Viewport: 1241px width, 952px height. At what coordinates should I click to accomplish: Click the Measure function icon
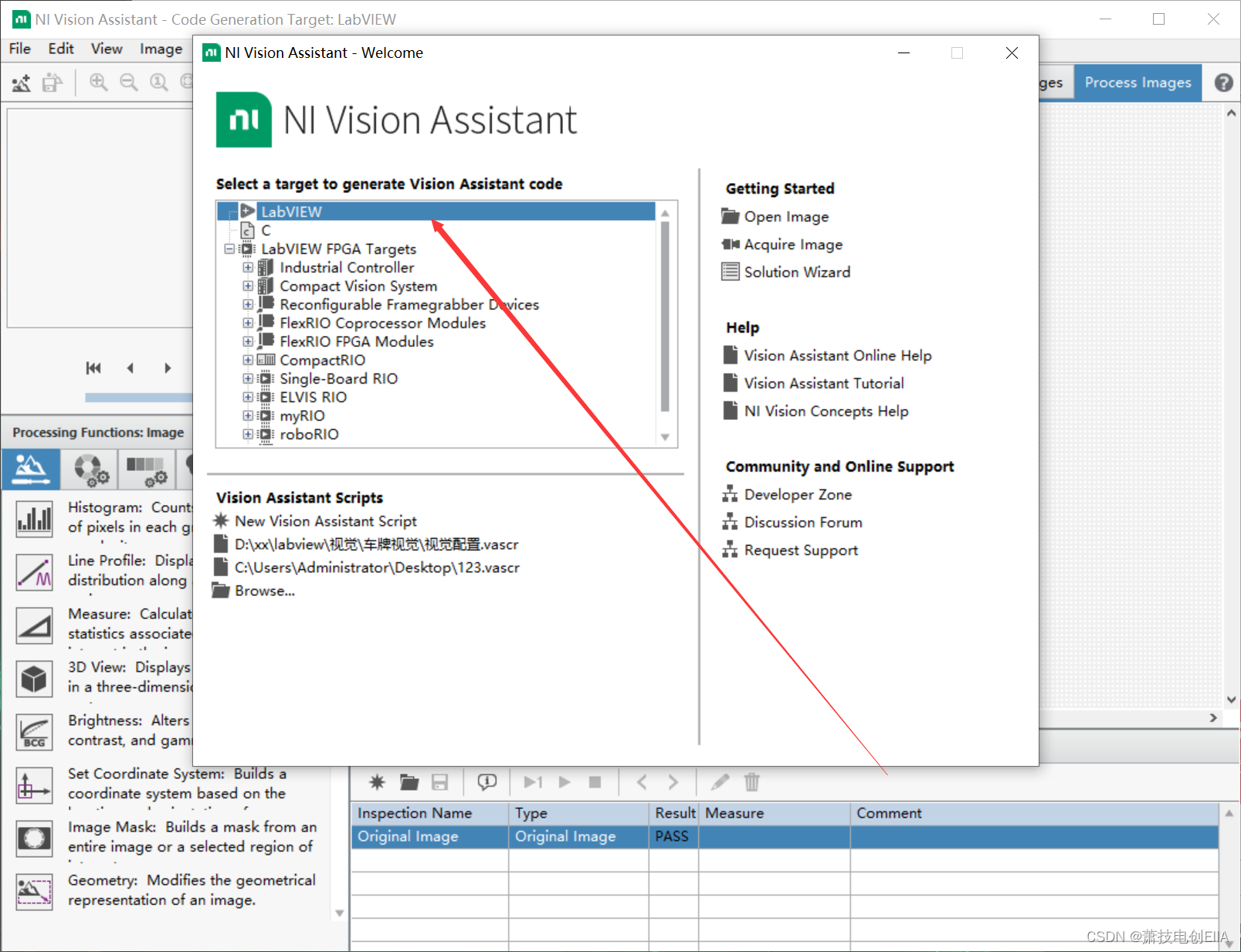[x=34, y=625]
